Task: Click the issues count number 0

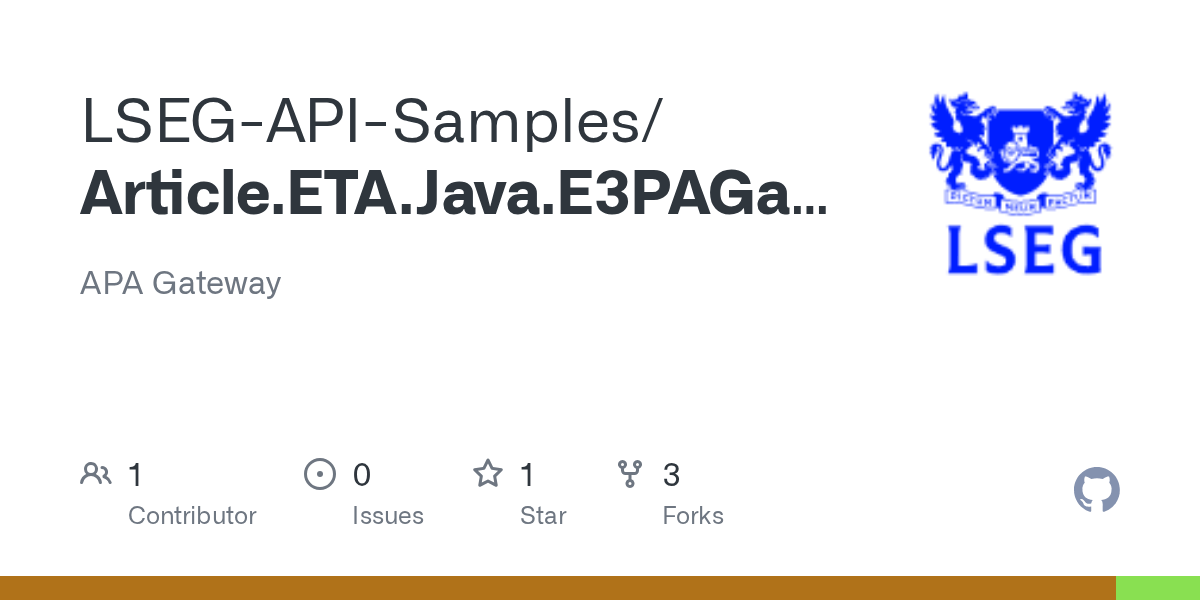Action: [x=361, y=475]
